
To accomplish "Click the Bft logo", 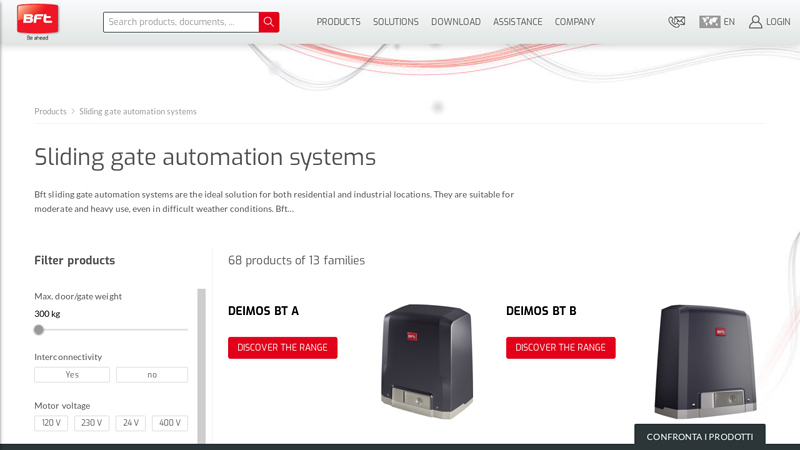I will [37, 19].
